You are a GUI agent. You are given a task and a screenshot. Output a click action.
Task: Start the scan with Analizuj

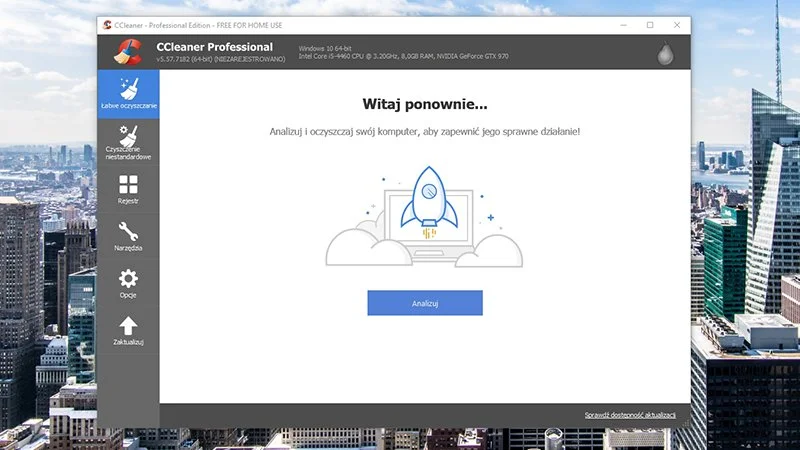pyautogui.click(x=425, y=303)
